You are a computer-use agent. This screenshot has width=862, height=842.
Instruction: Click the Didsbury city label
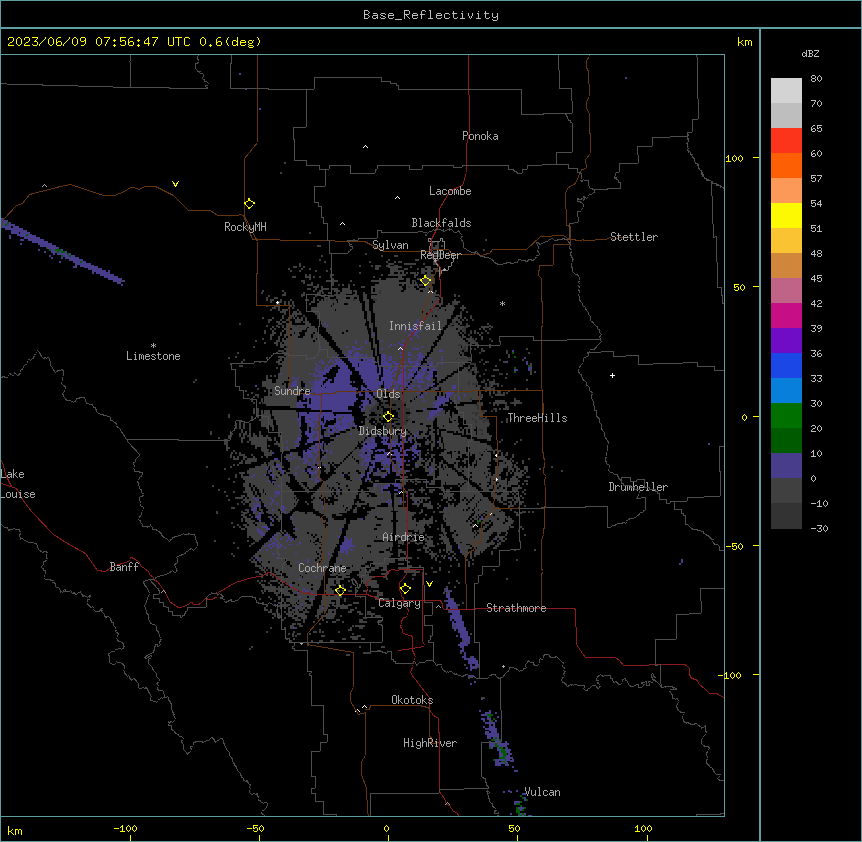382,431
